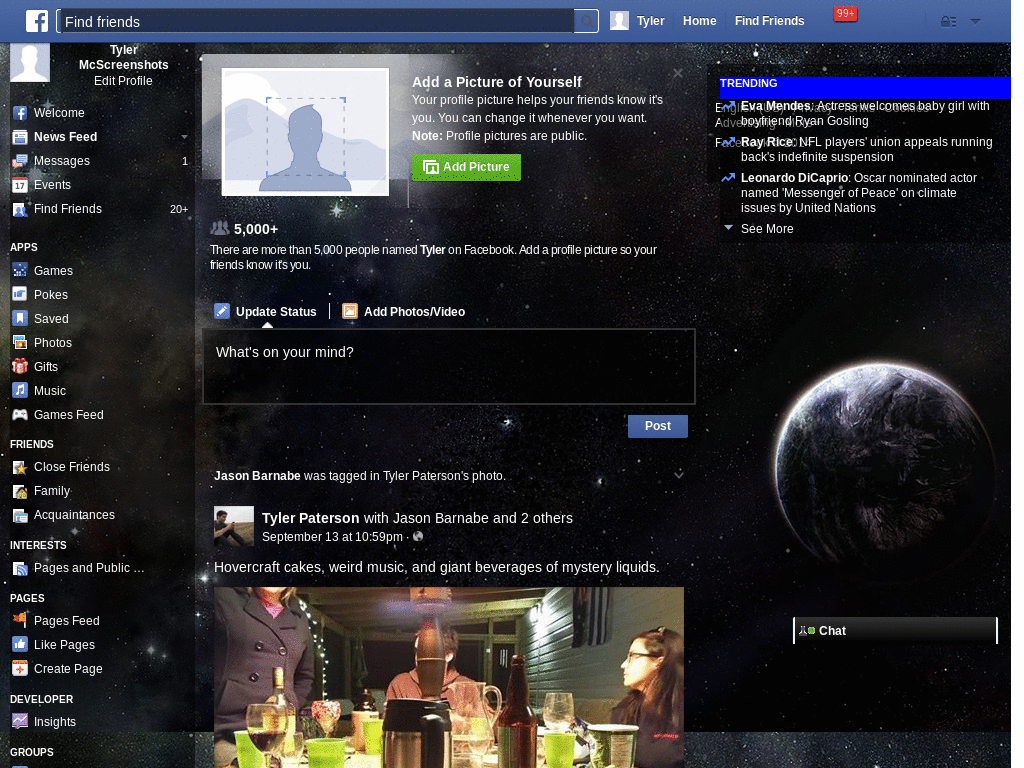
Task: Open the hovercraft cakes party photo
Action: point(449,677)
